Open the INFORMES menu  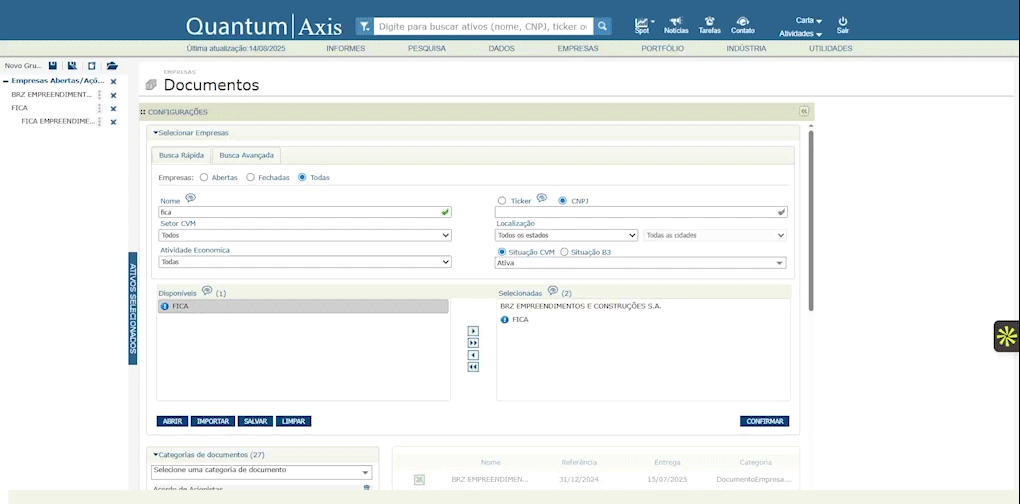tap(345, 49)
